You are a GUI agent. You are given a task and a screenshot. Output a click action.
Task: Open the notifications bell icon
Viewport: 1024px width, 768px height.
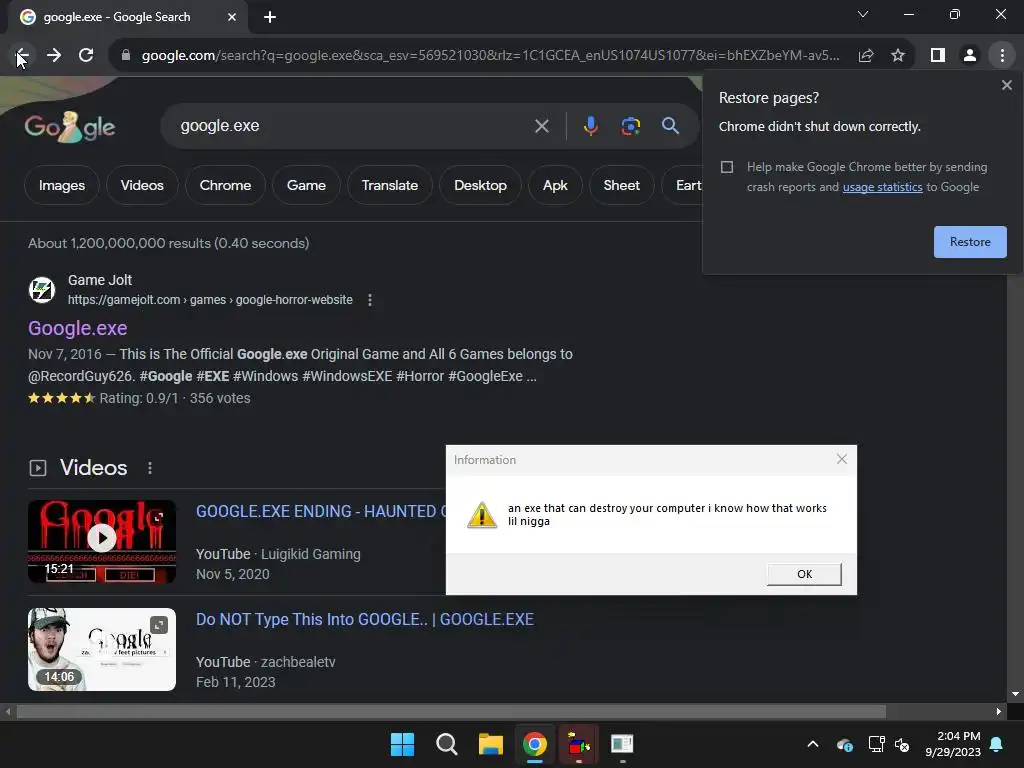(x=997, y=744)
